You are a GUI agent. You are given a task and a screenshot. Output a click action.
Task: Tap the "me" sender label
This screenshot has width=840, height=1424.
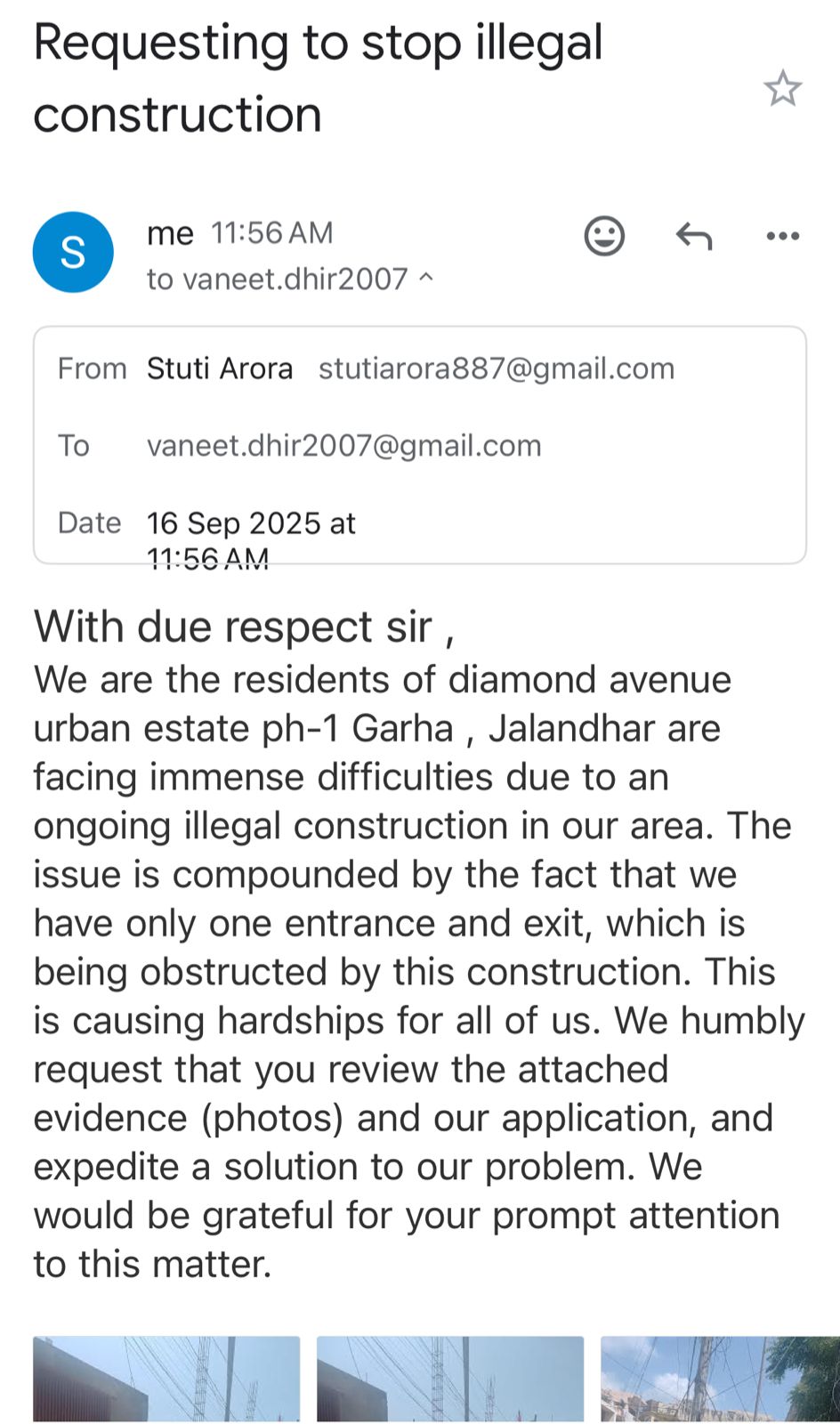(x=170, y=233)
